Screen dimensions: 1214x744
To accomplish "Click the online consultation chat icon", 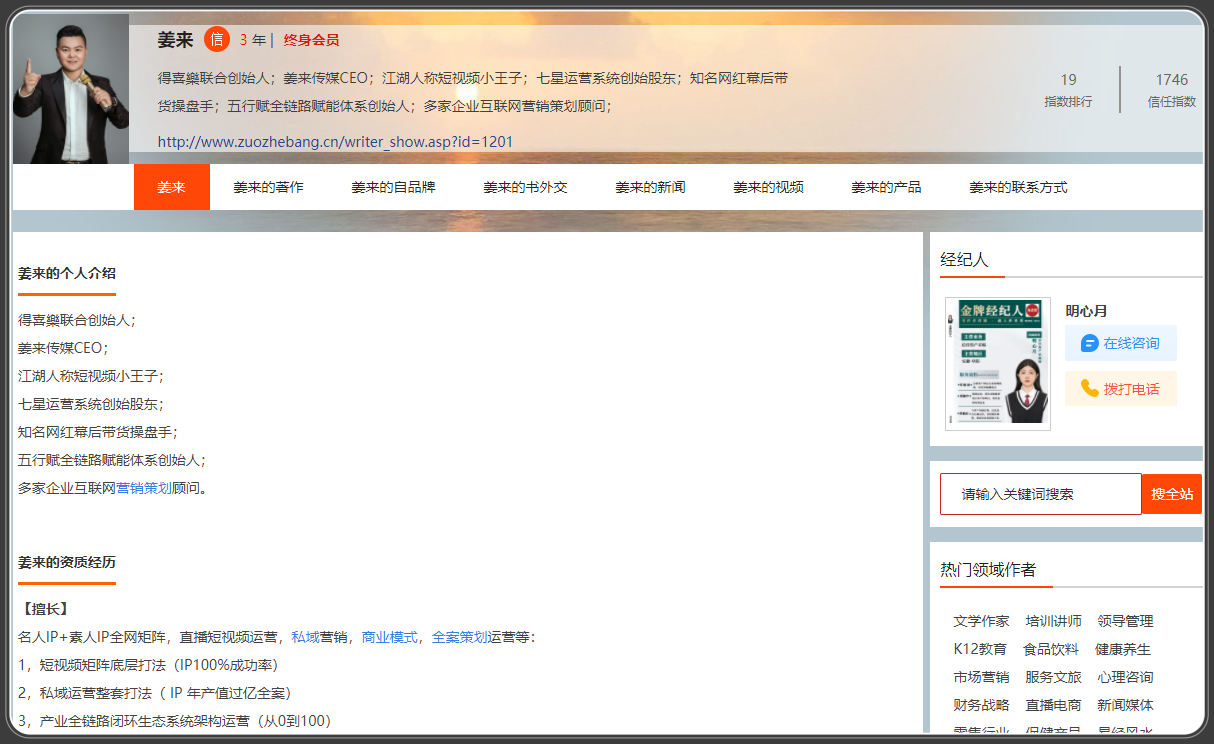I will (1089, 343).
